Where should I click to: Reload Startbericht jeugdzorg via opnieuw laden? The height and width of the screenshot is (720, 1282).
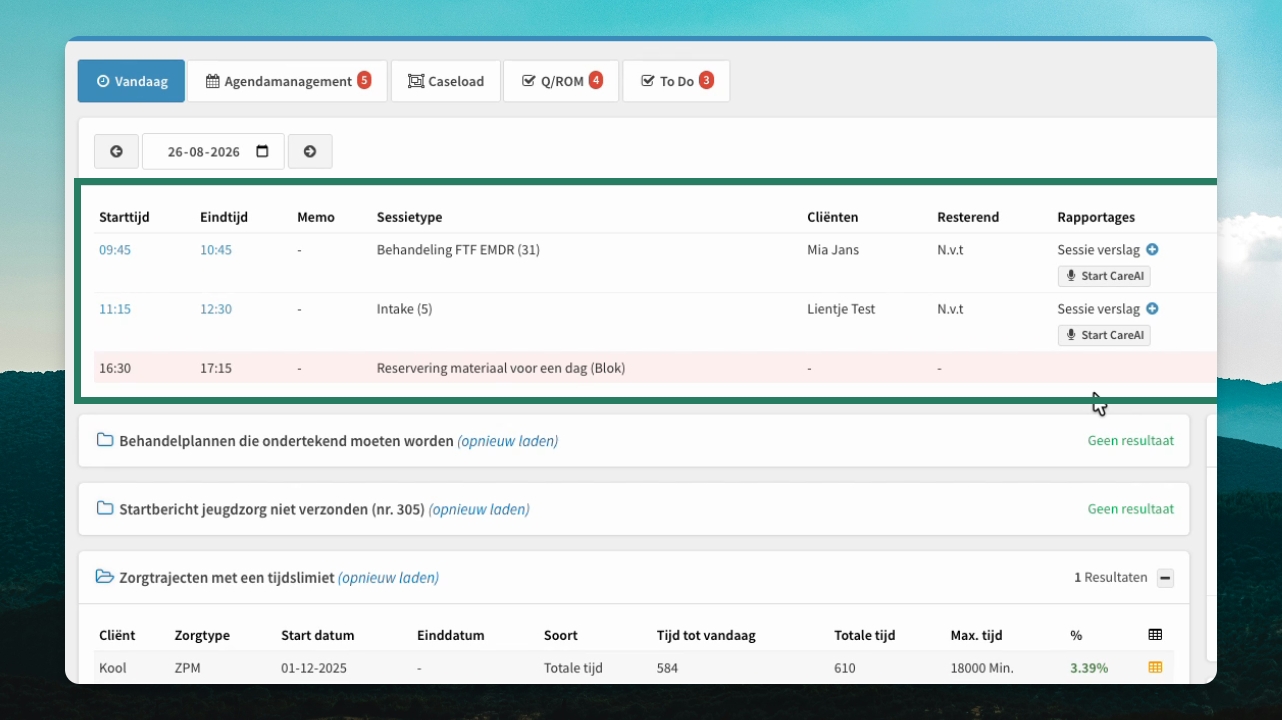[x=479, y=509]
